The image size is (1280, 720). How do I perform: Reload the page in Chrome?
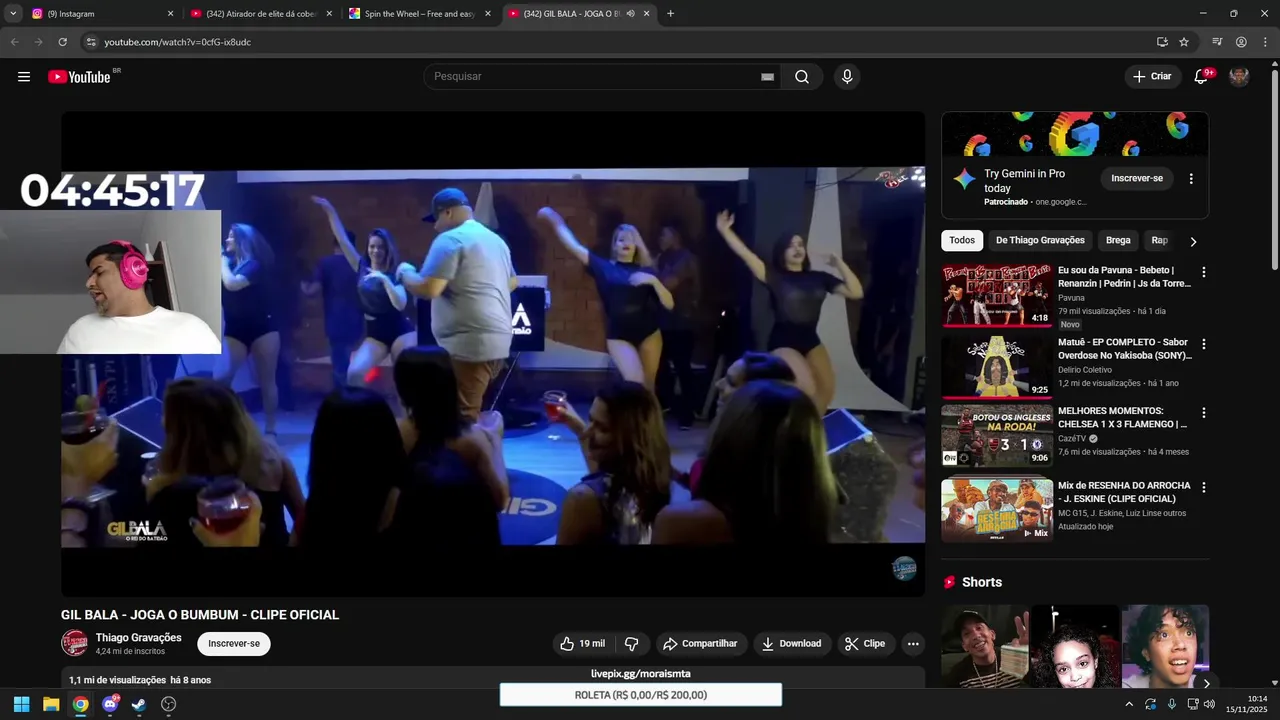tap(62, 42)
